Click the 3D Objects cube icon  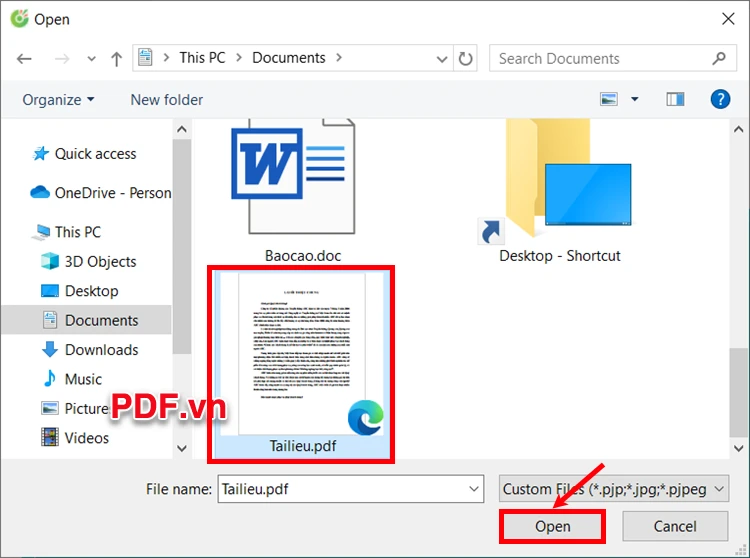pos(50,261)
